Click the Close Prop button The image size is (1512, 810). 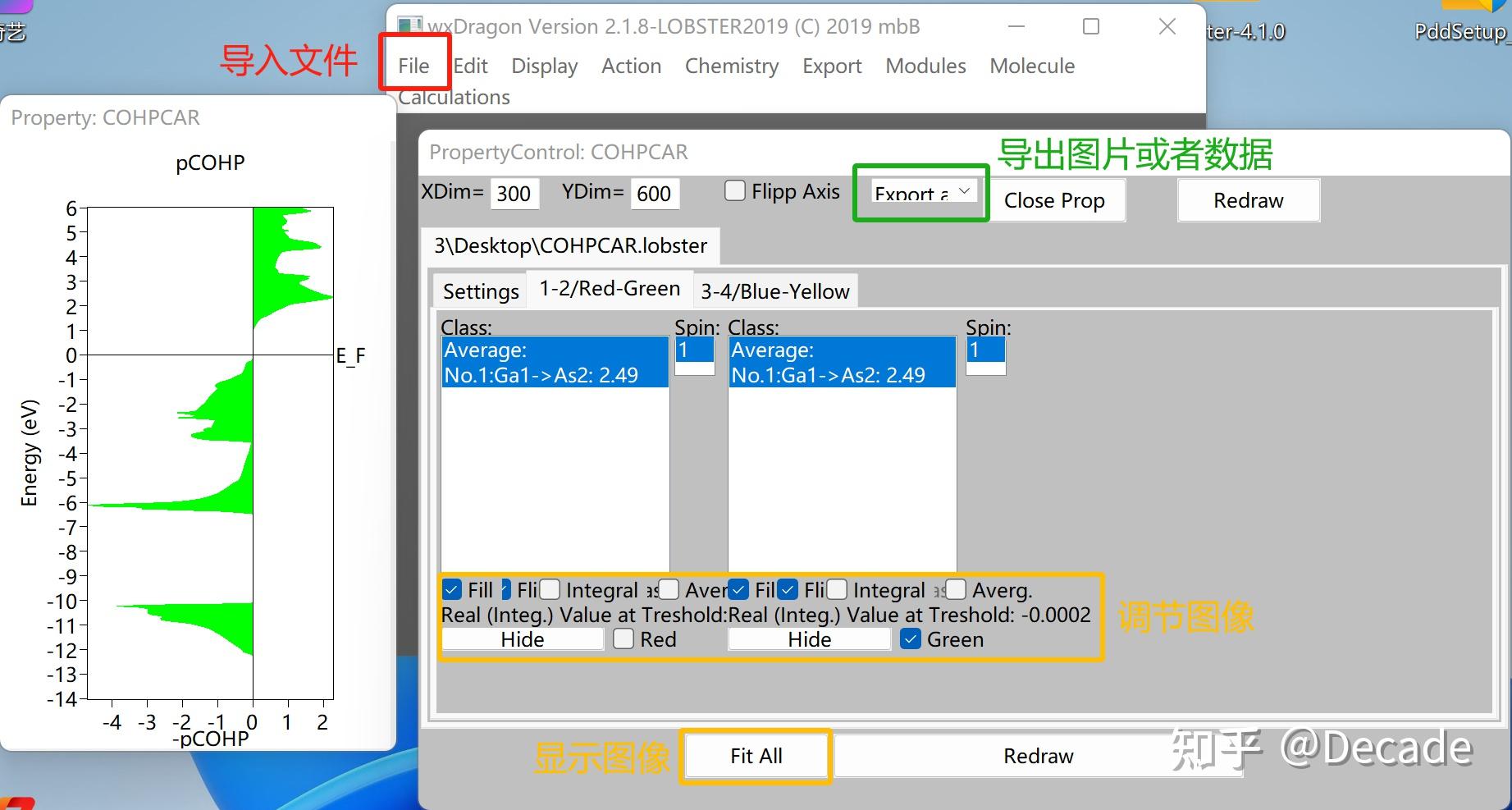[1057, 200]
